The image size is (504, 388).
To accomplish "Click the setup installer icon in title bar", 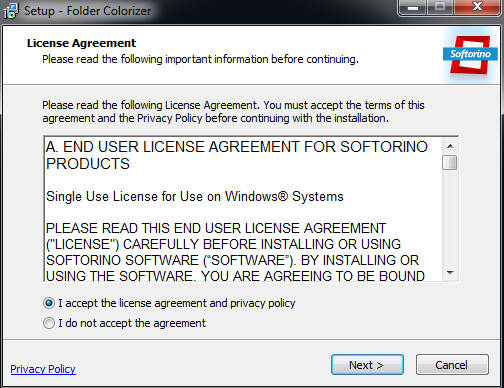I will (x=11, y=11).
